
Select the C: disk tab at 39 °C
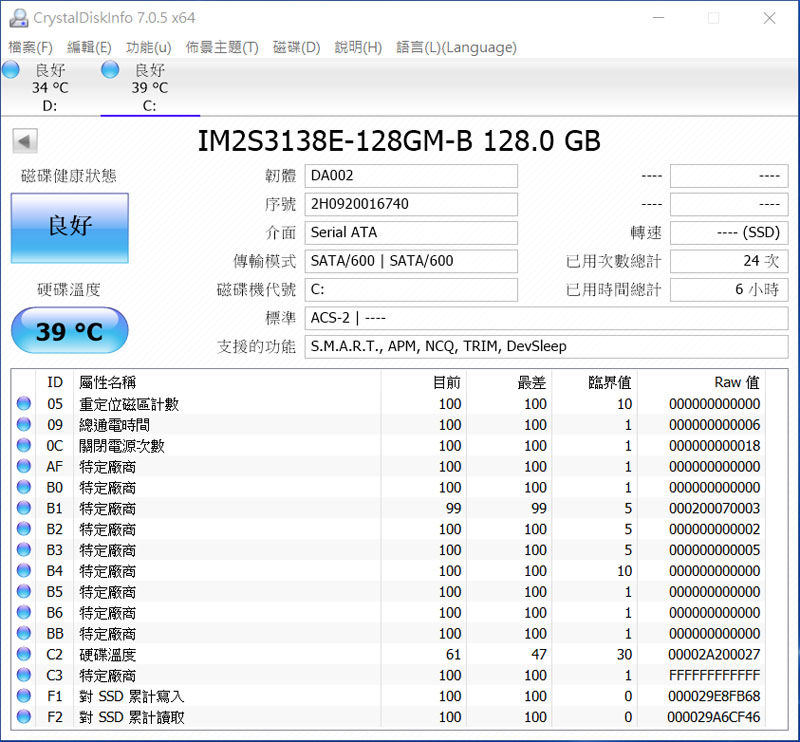click(x=150, y=87)
